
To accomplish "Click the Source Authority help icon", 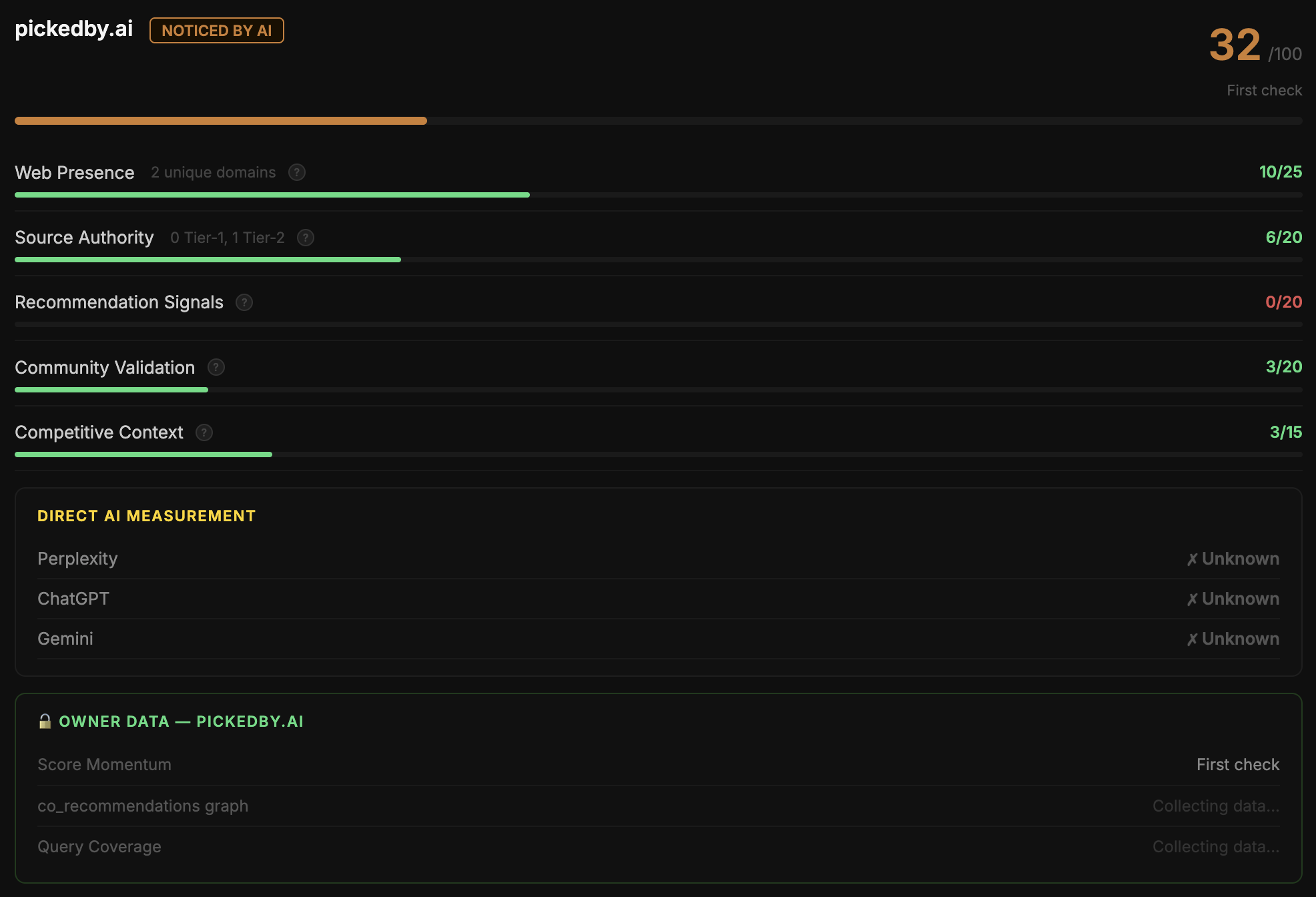I will (x=306, y=238).
